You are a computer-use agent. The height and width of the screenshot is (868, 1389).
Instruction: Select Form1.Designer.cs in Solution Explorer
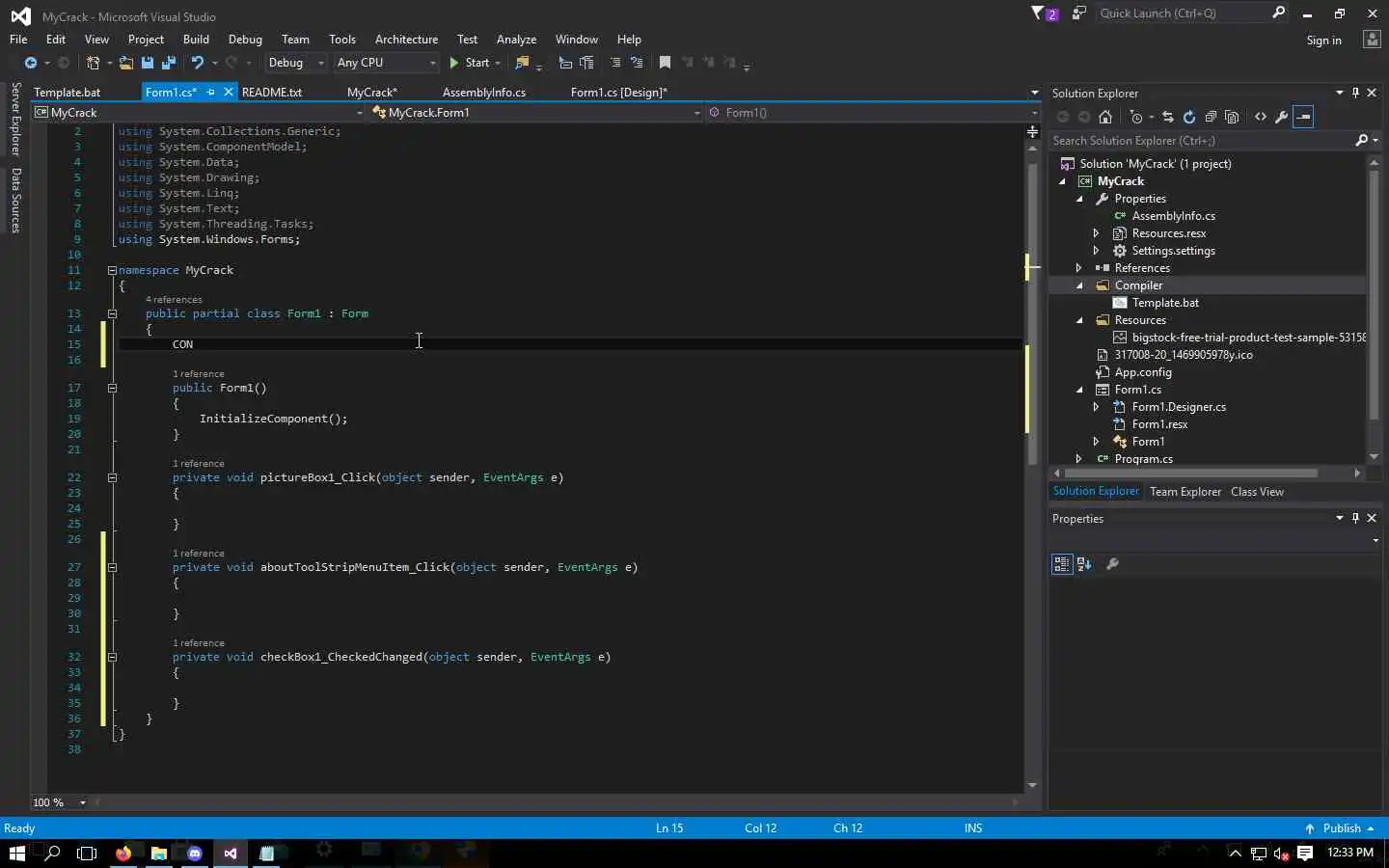click(1179, 407)
